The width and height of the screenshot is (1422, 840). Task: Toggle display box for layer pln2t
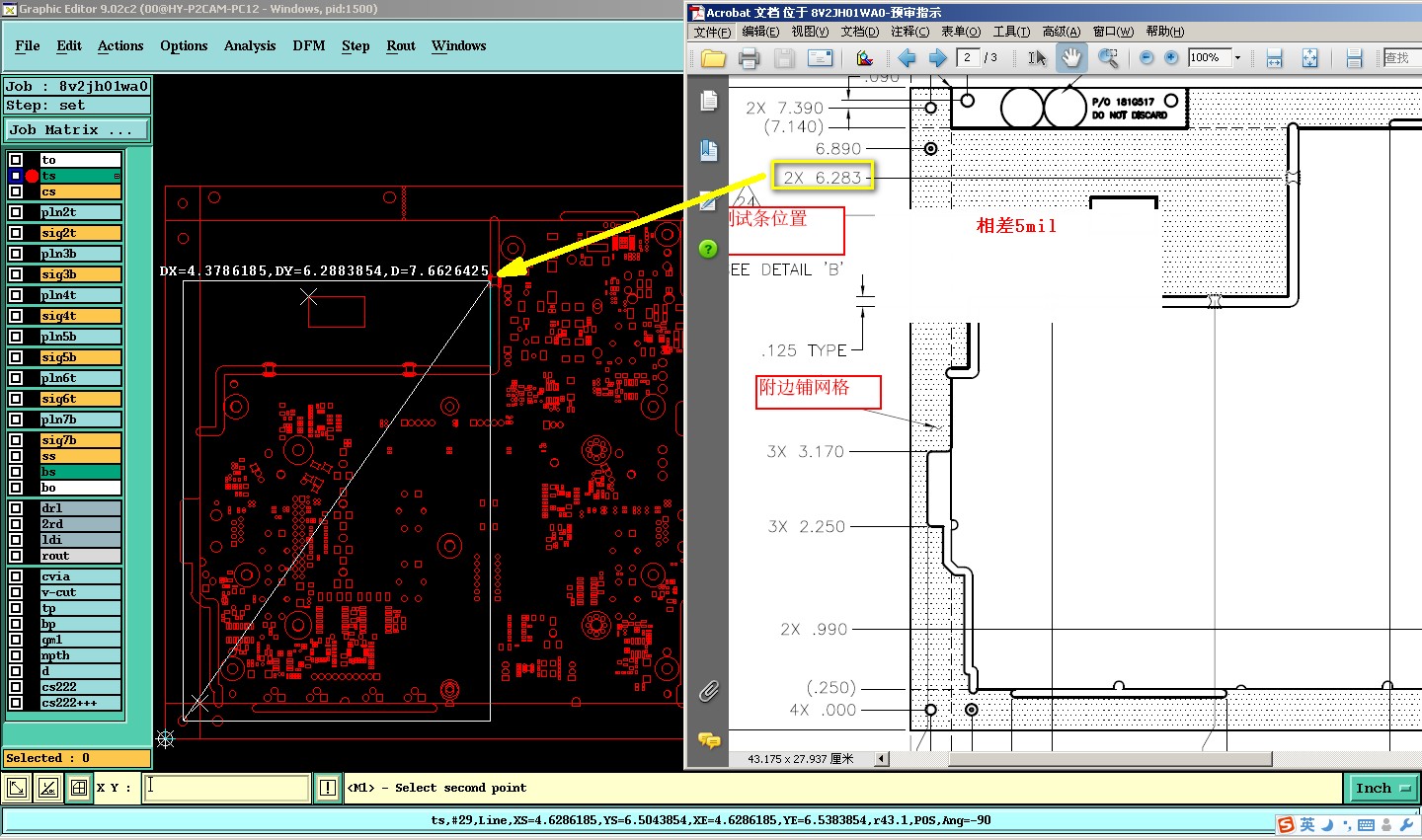[x=16, y=212]
